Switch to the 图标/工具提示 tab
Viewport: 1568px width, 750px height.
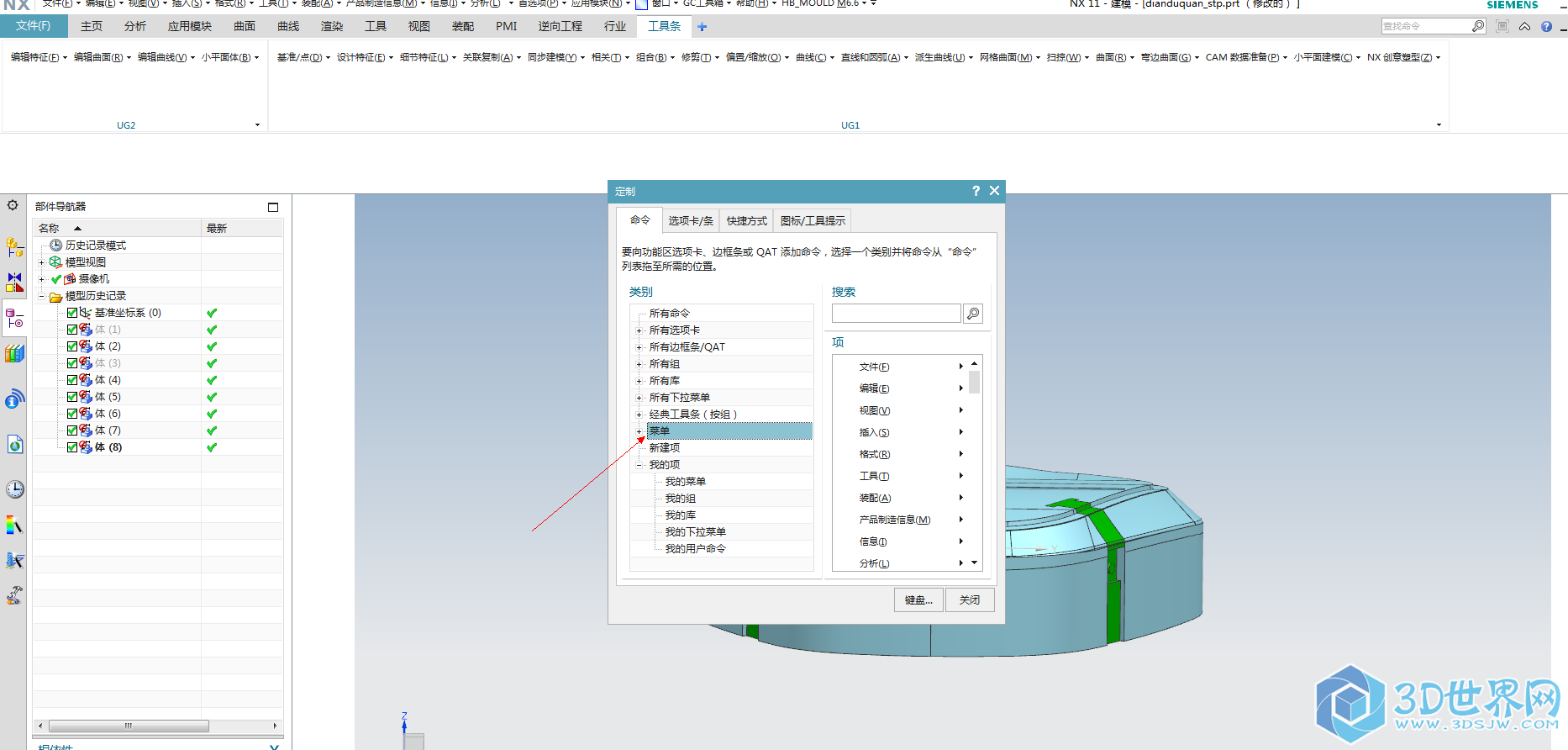point(813,221)
